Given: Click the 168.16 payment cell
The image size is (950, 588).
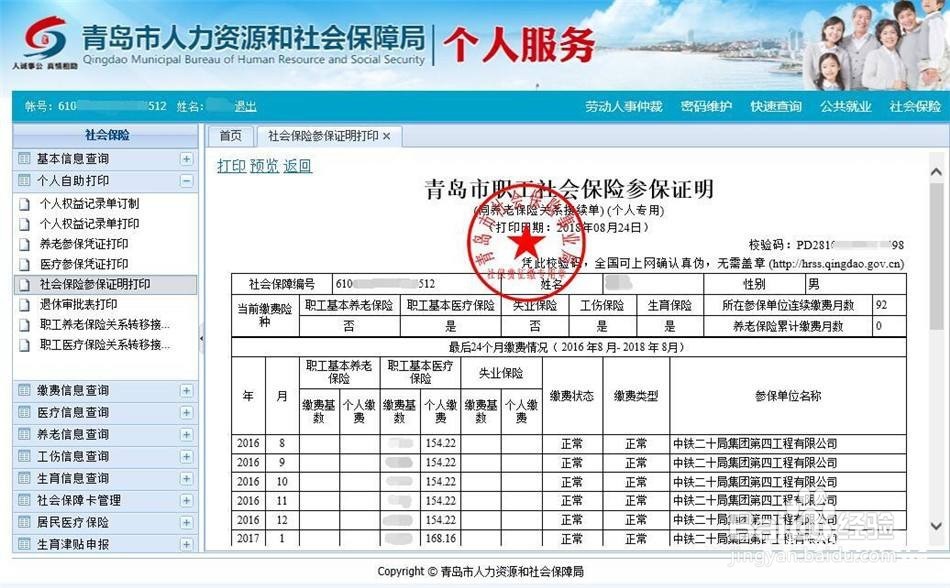Looking at the screenshot, I should 440,538.
